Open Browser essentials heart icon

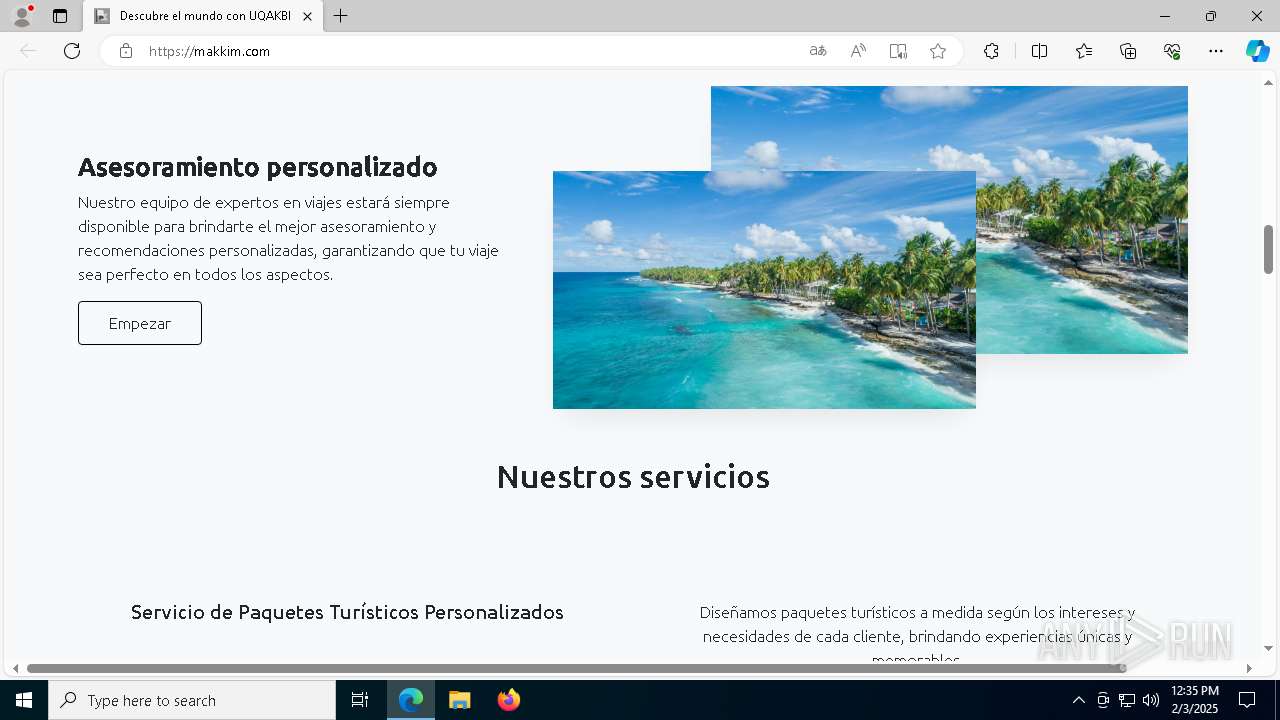pyautogui.click(x=1172, y=51)
